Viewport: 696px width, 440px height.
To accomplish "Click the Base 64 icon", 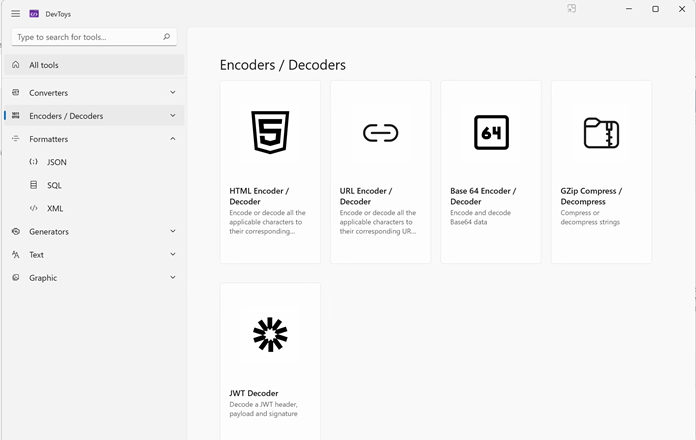I will [491, 132].
